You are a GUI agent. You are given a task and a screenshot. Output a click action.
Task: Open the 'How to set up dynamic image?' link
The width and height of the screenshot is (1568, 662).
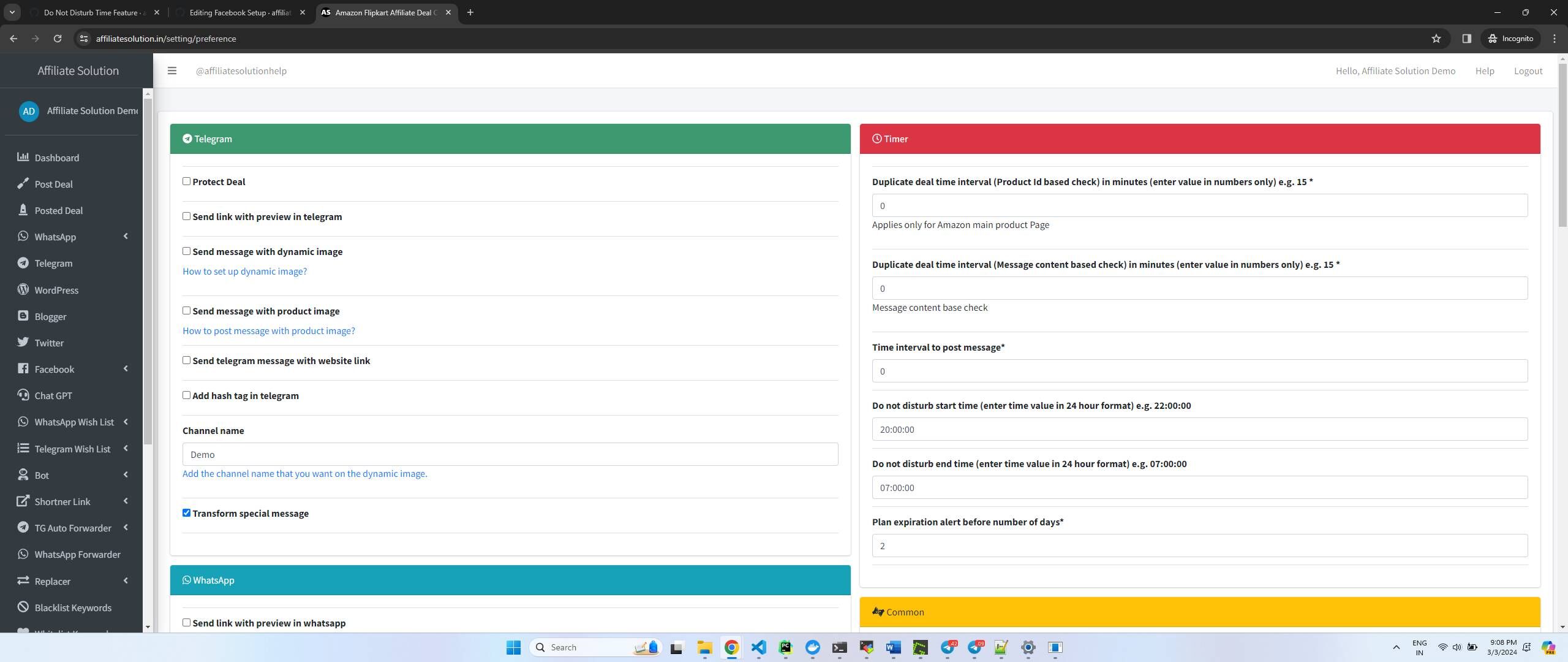[x=244, y=271]
